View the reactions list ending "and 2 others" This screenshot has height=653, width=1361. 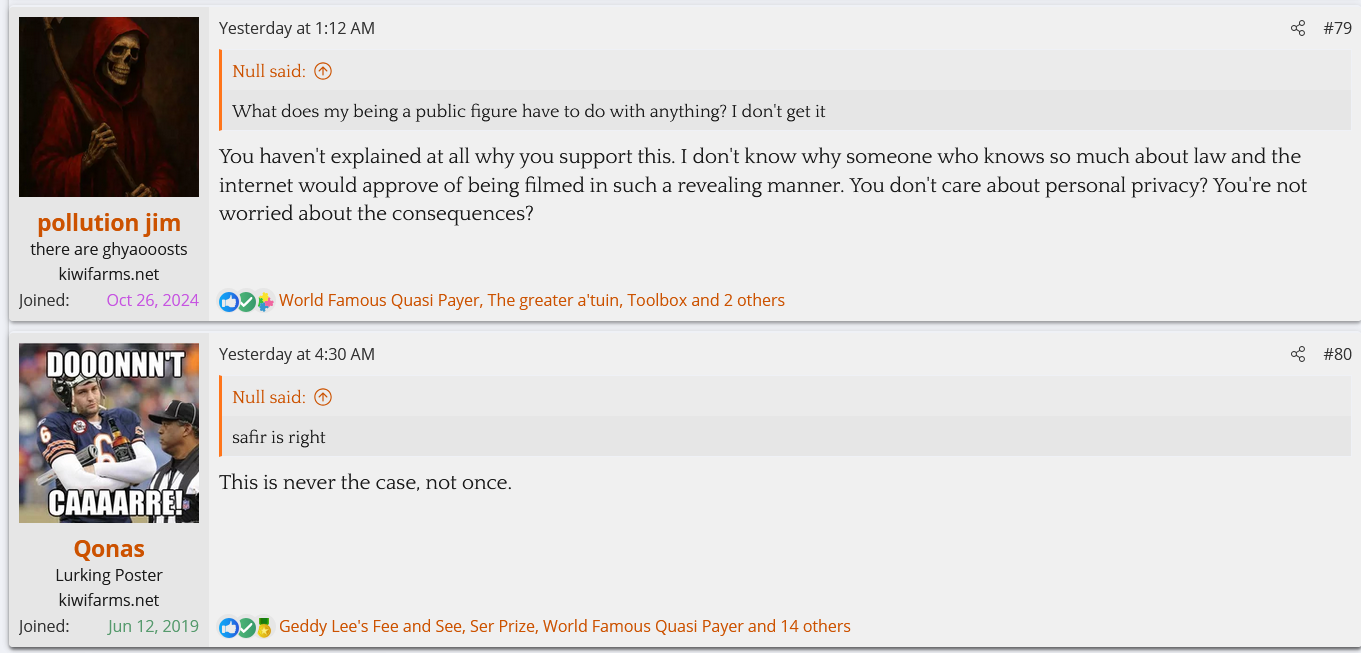coord(531,300)
